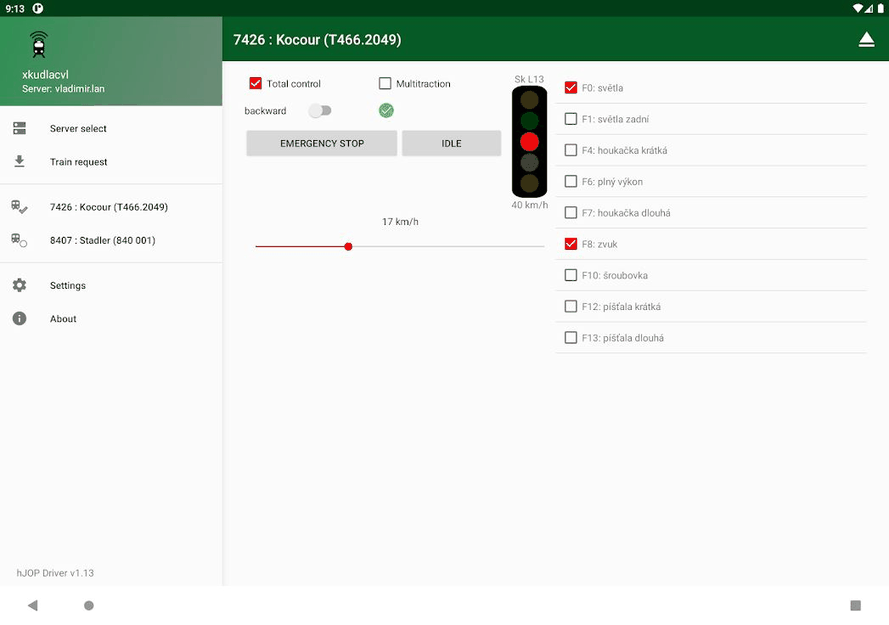Tap the eject icon to release the locomotive
The height and width of the screenshot is (625, 889).
click(x=866, y=39)
